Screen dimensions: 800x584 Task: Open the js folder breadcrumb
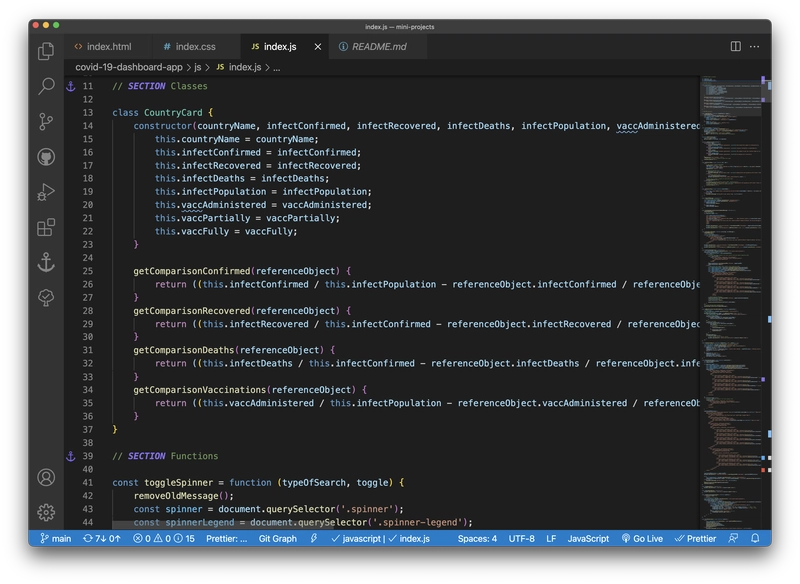coord(197,67)
